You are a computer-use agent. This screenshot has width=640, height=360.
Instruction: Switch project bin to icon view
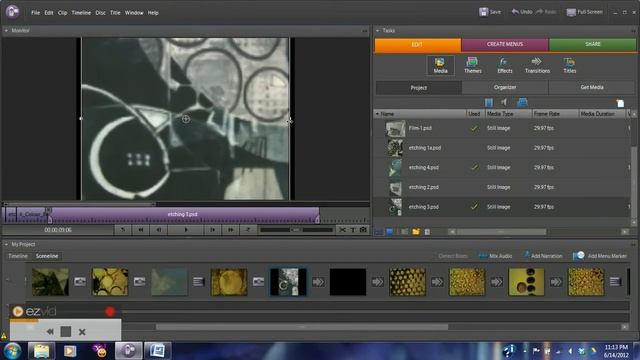coord(390,232)
